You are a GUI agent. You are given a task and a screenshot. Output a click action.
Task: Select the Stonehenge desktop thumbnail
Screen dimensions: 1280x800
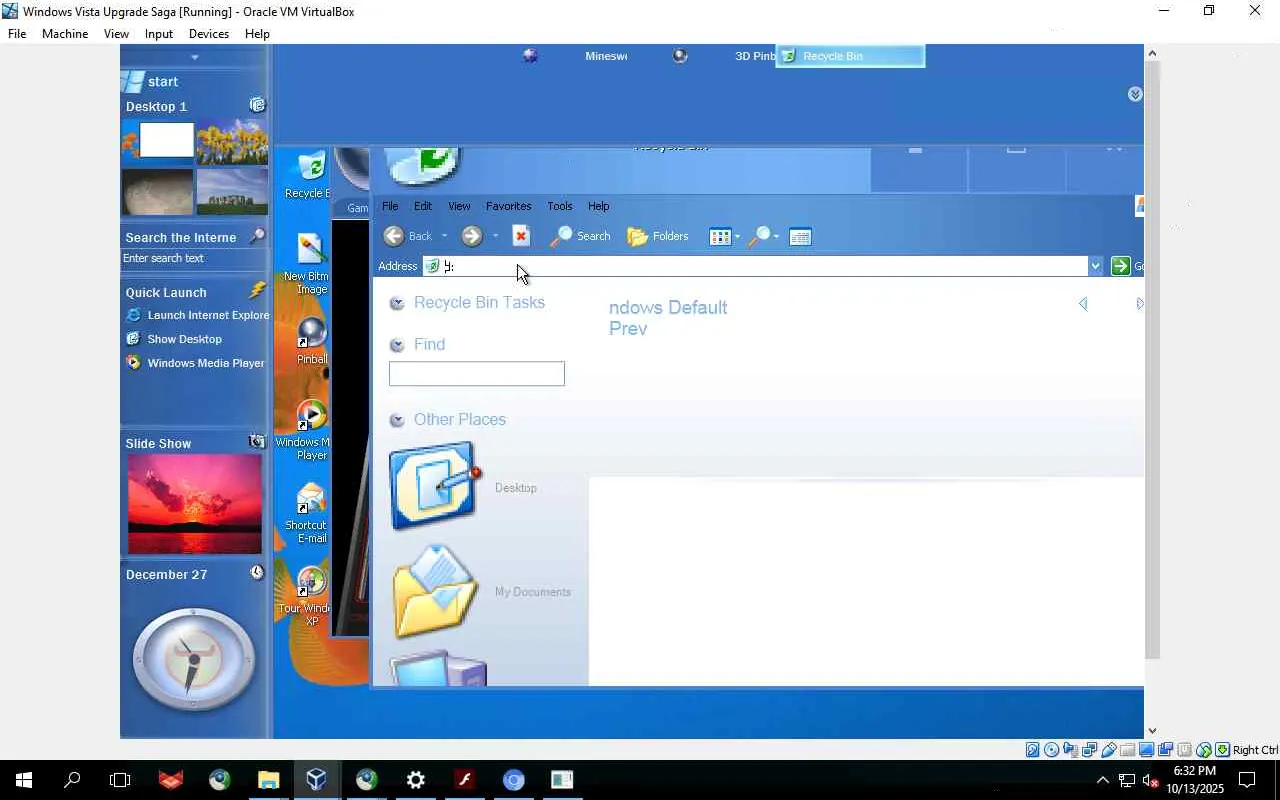[x=232, y=192]
